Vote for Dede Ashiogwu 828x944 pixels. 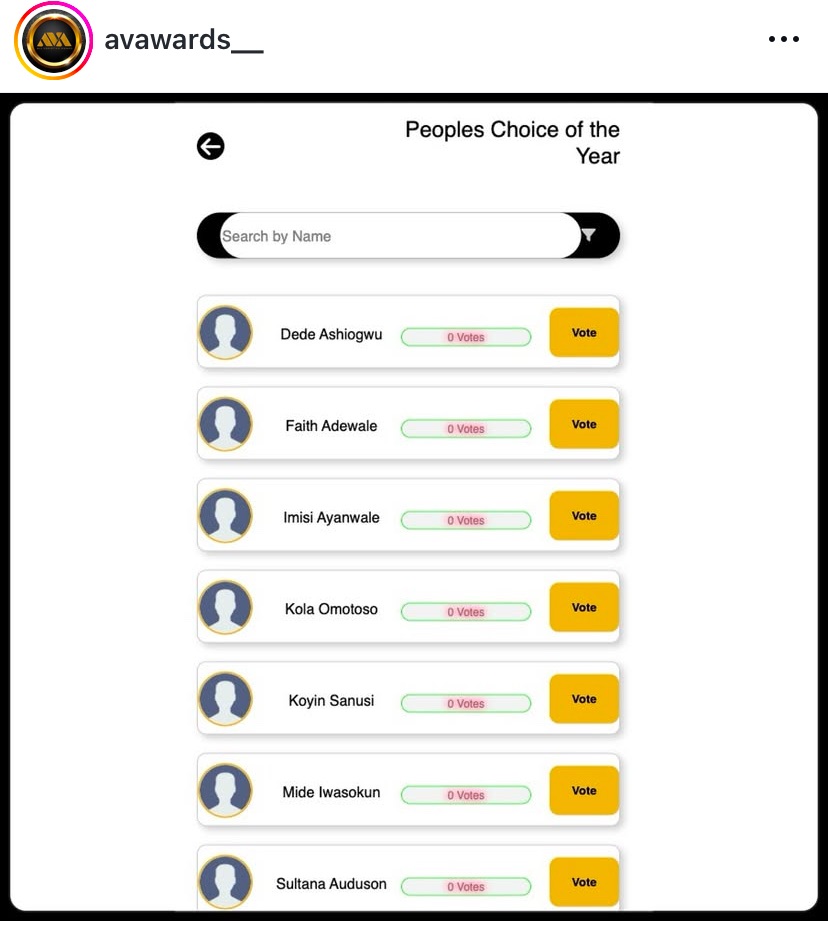584,333
